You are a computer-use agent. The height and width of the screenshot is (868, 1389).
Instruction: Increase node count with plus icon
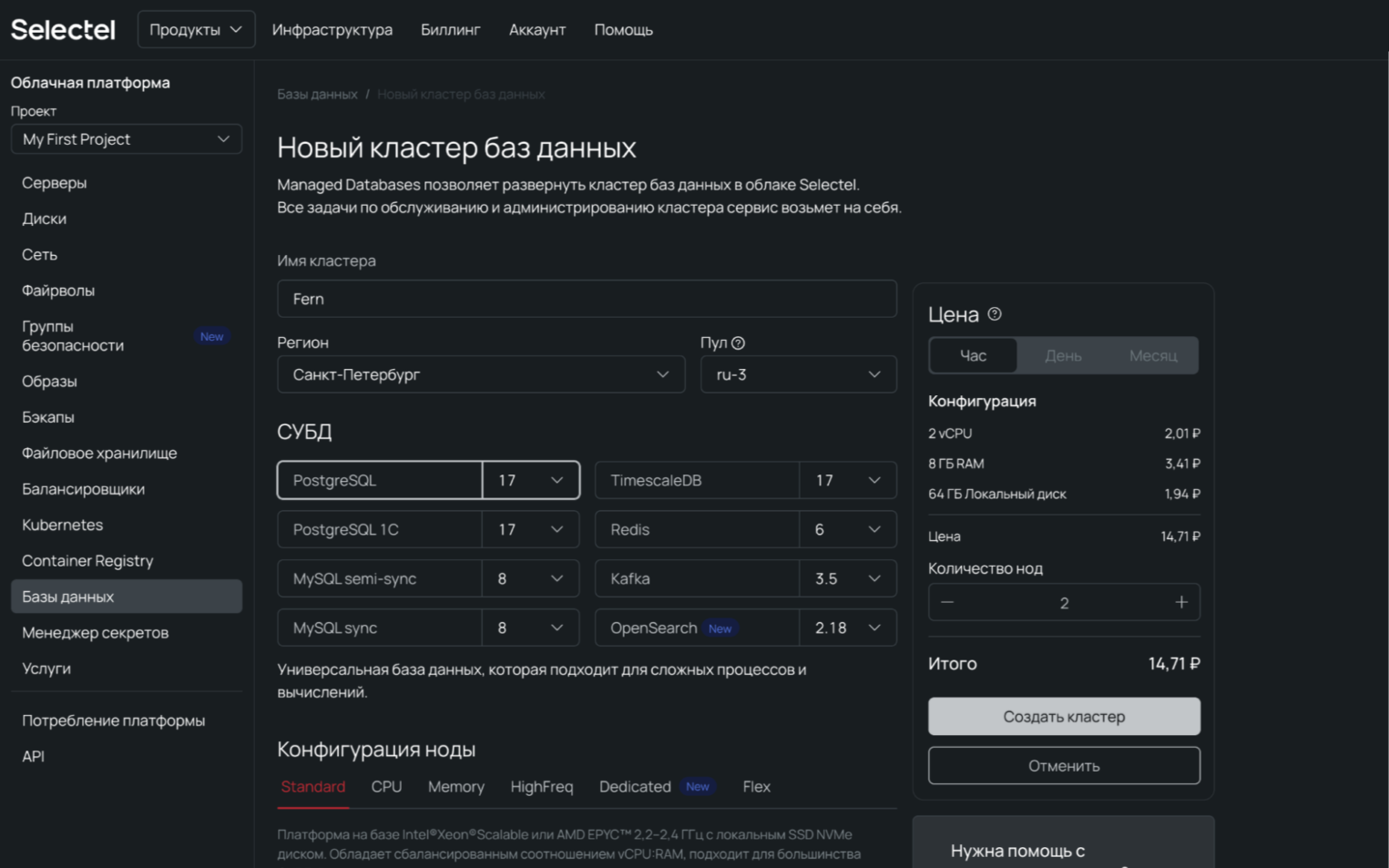coord(1180,602)
